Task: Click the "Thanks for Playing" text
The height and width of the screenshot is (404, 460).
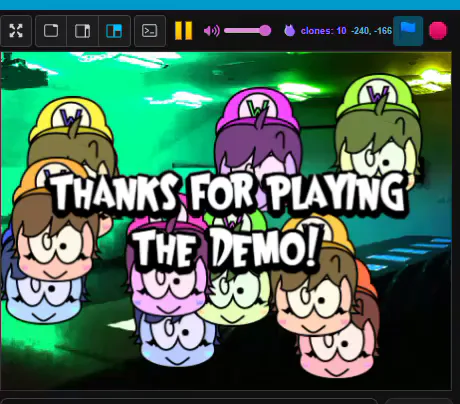Action: 229,193
